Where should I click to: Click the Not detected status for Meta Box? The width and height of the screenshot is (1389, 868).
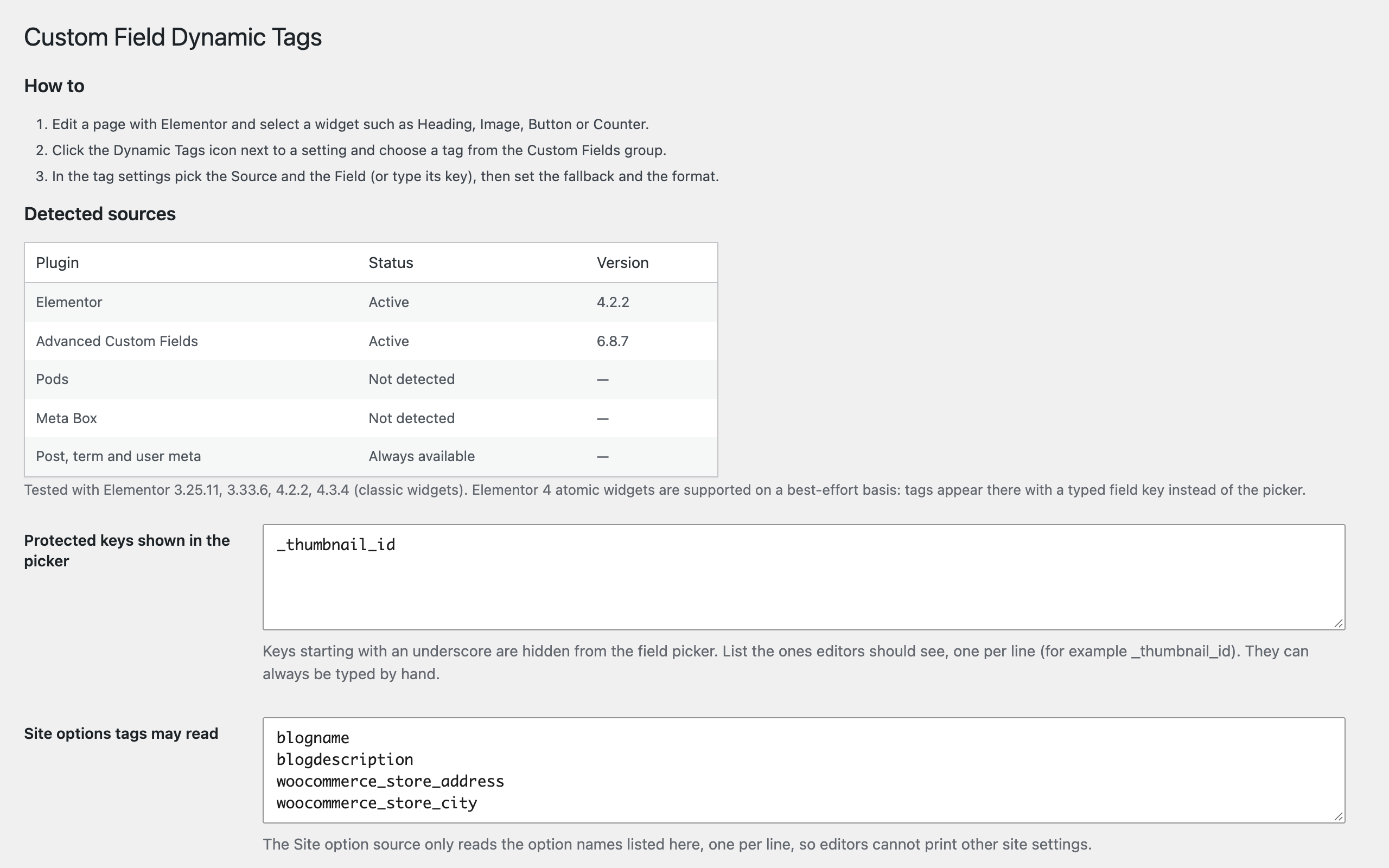411,418
